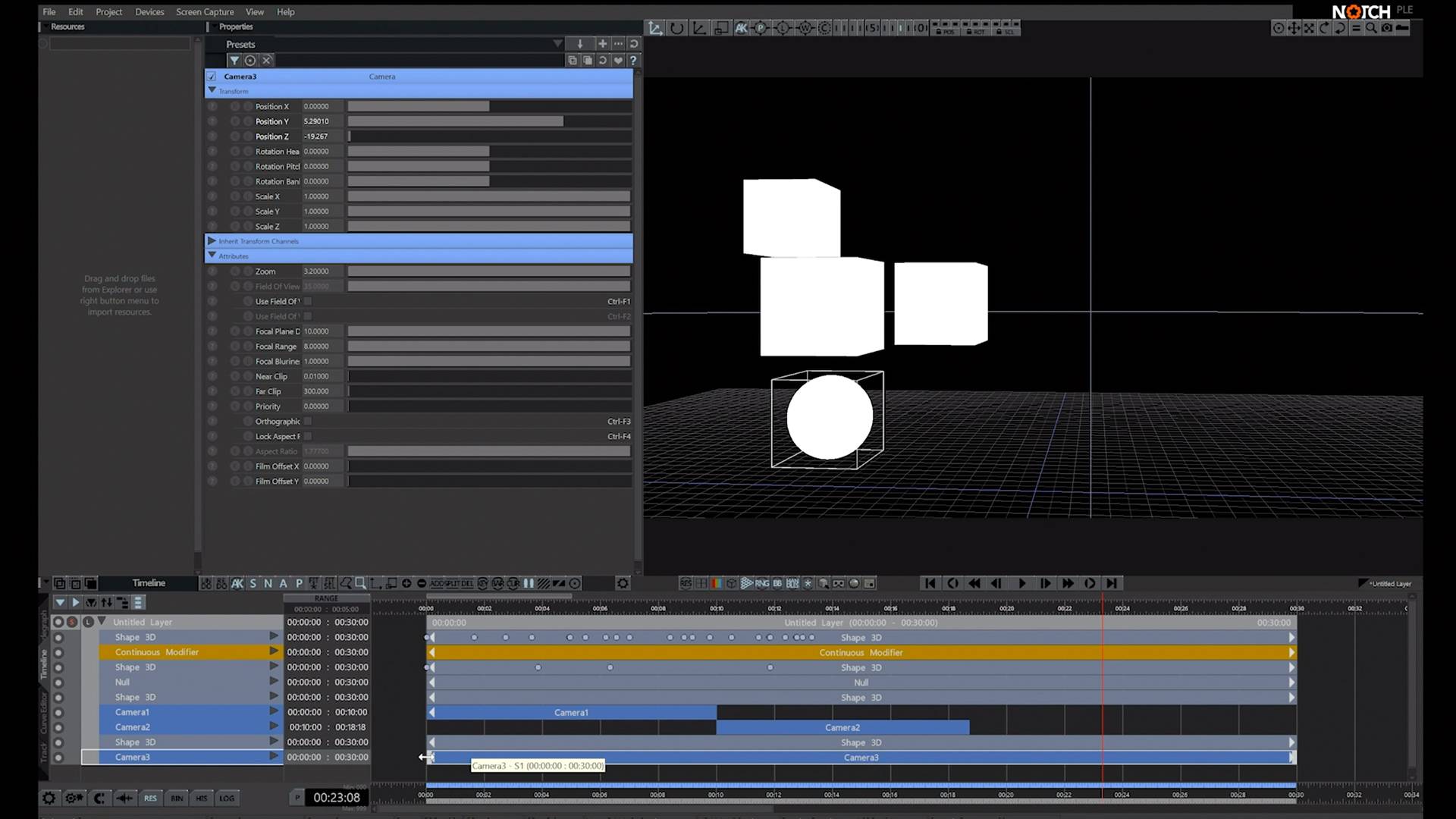
Task: Click the viewport pan arrows icon
Action: tap(1294, 28)
